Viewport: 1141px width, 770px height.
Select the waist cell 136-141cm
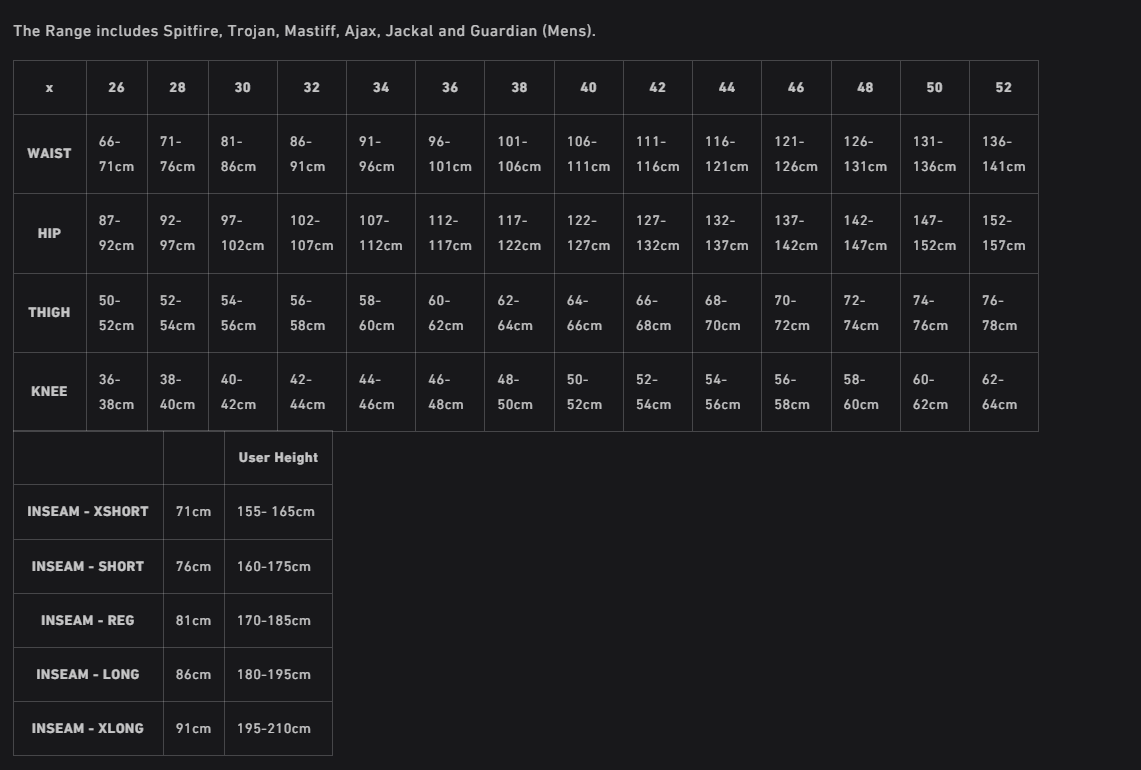tap(1003, 154)
